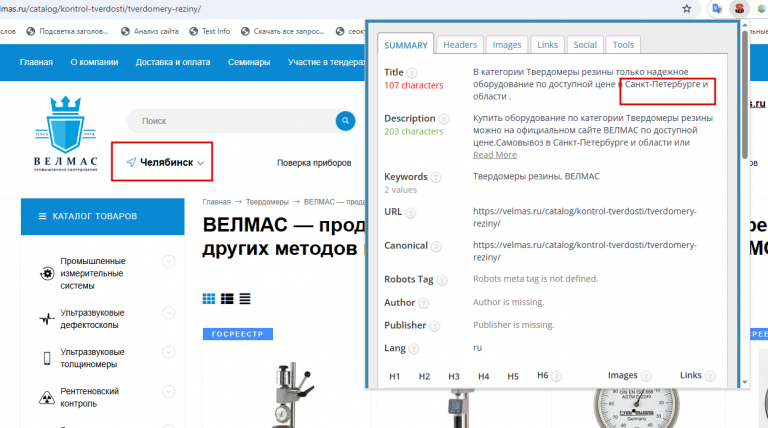Open the Links tab

(547, 45)
